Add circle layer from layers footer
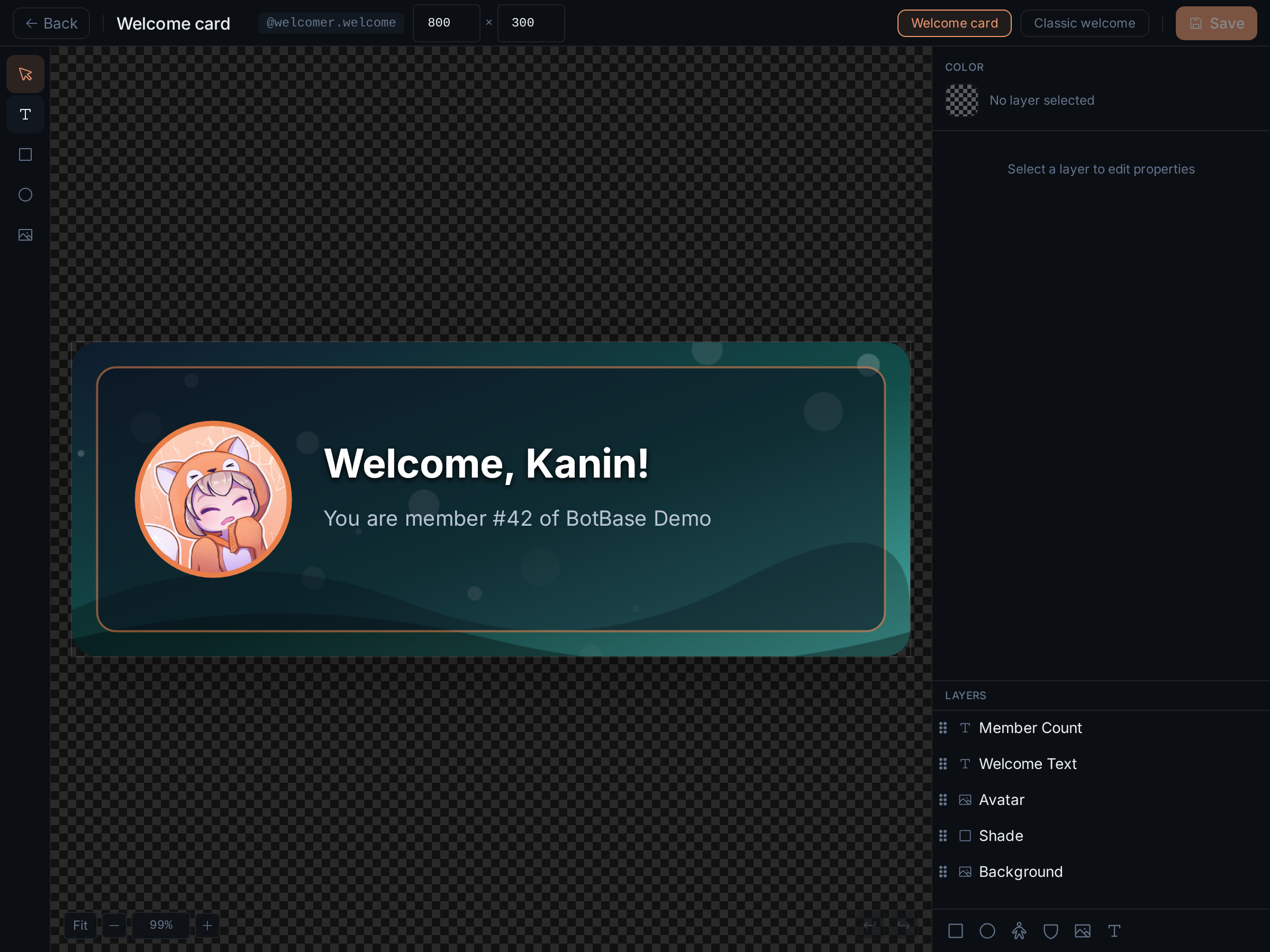Image resolution: width=1270 pixels, height=952 pixels. 987,931
